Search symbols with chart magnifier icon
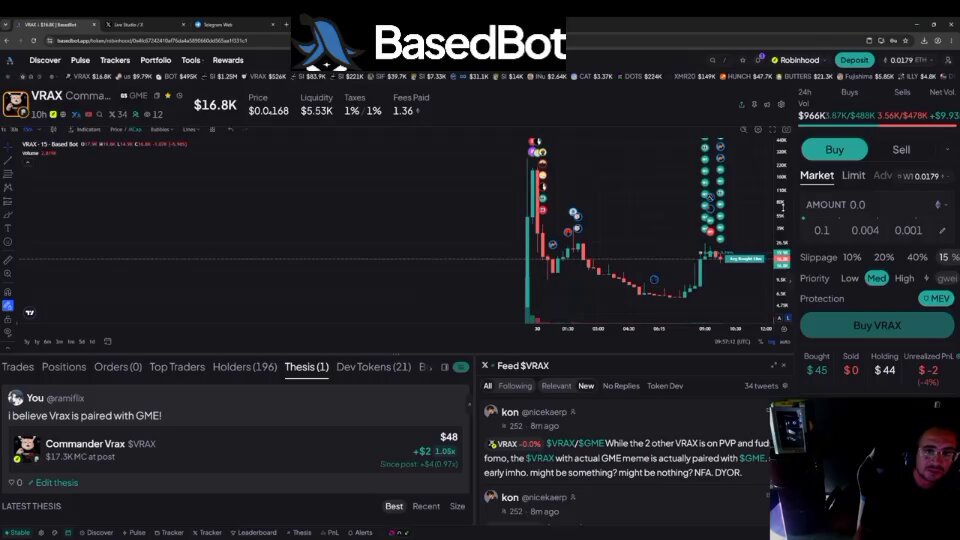 (x=743, y=130)
